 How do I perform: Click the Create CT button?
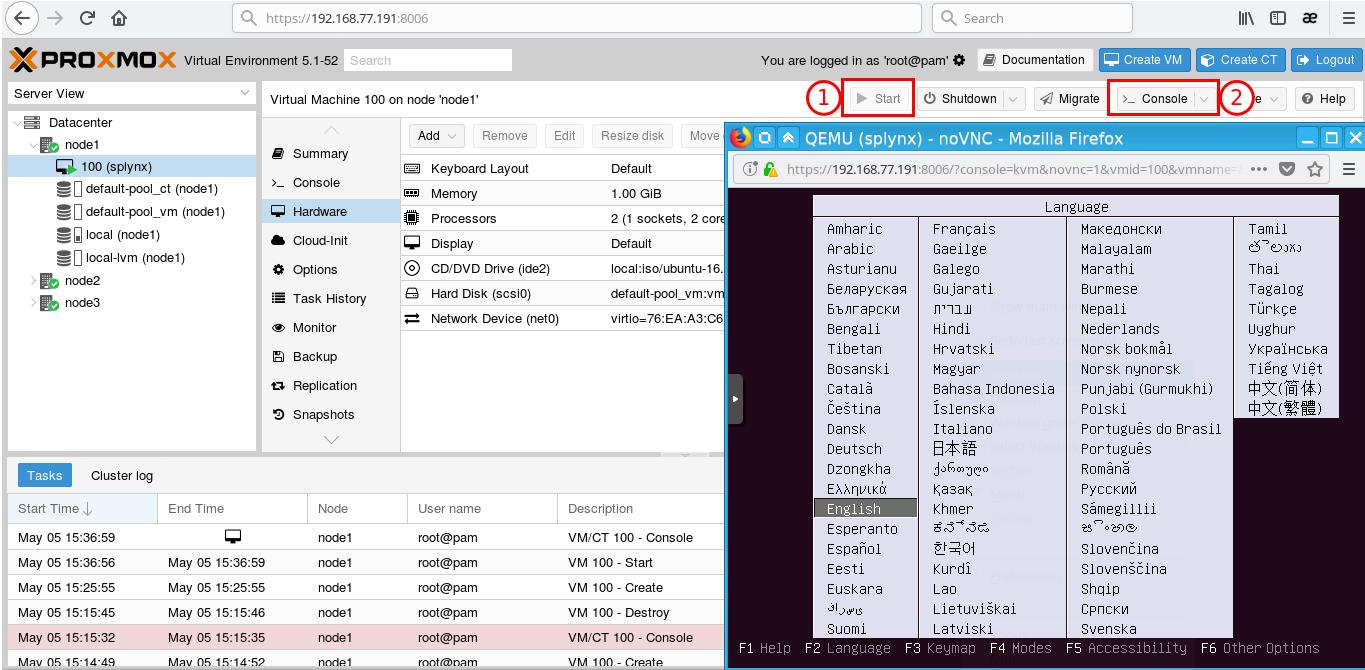[1240, 60]
